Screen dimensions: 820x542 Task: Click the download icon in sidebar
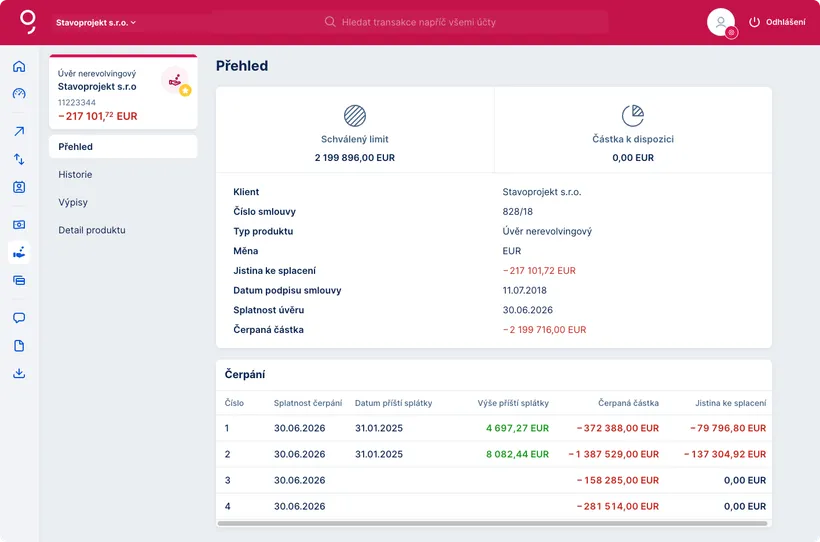tap(19, 374)
